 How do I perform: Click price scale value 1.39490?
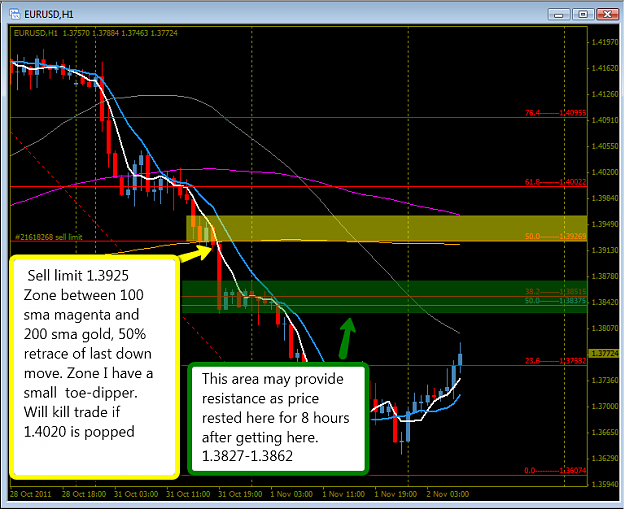pyautogui.click(x=605, y=224)
